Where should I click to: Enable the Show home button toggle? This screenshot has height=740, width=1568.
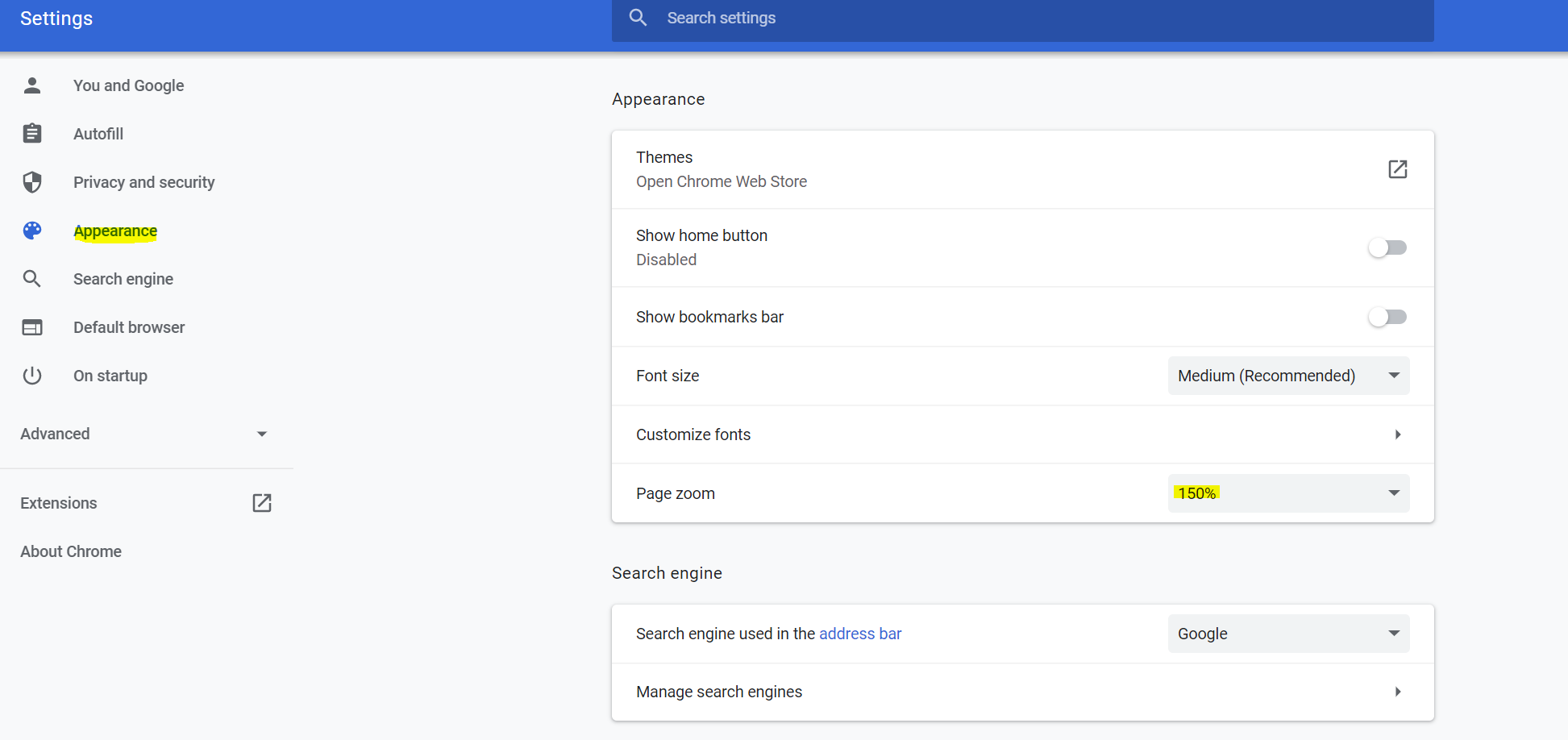pos(1387,247)
